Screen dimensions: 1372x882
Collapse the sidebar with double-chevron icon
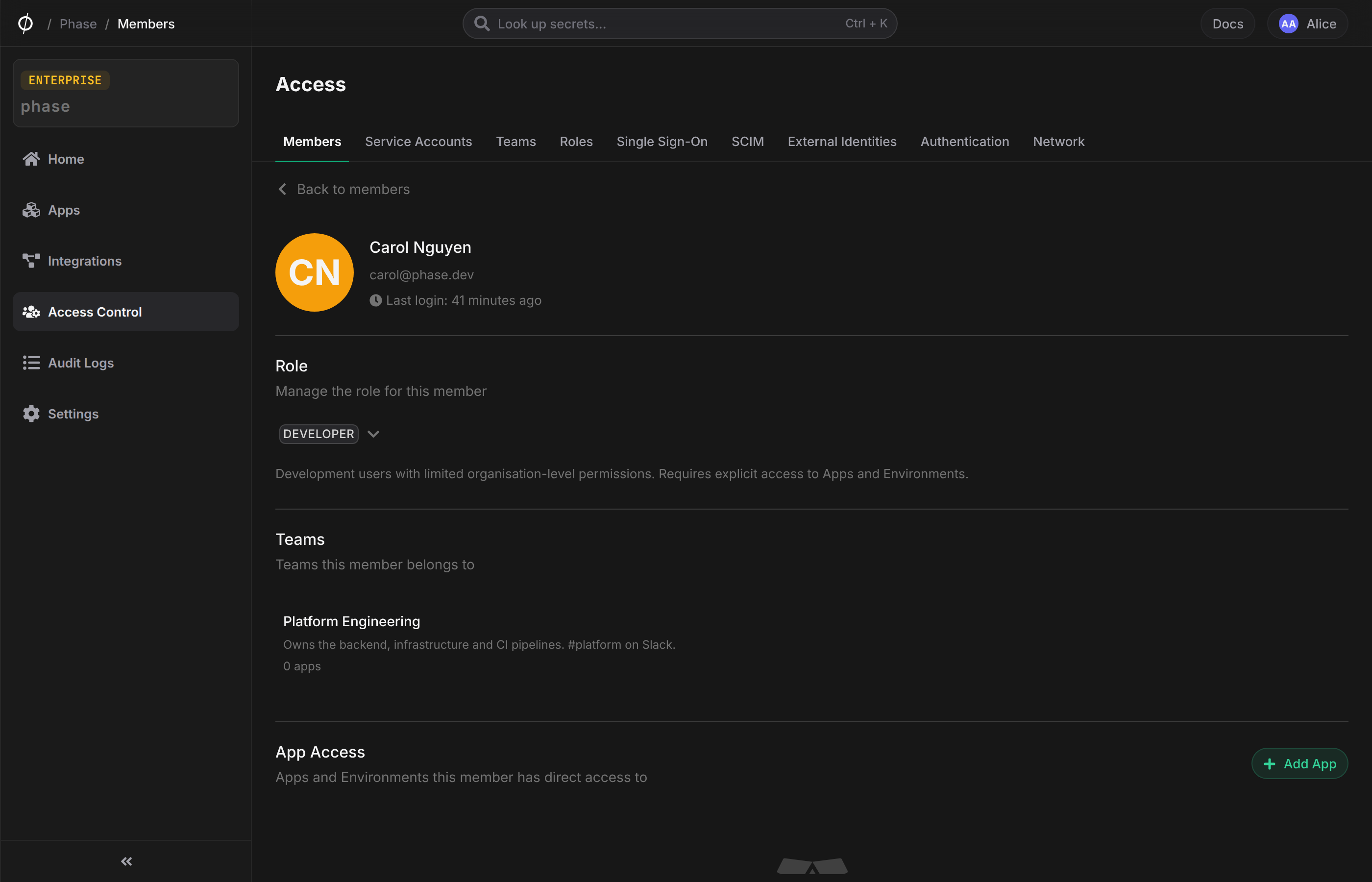(126, 861)
